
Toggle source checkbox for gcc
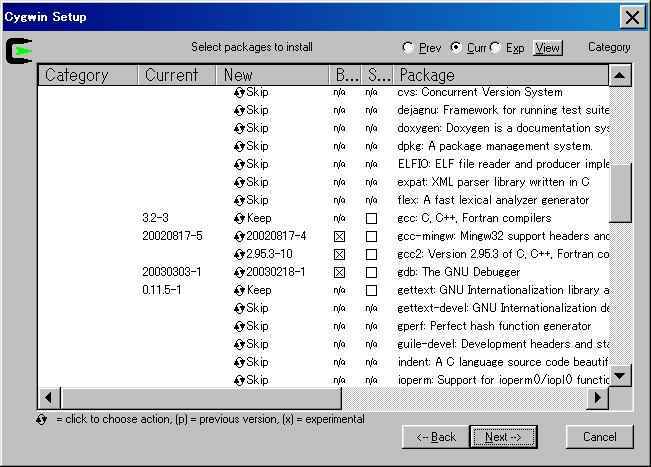(371, 219)
